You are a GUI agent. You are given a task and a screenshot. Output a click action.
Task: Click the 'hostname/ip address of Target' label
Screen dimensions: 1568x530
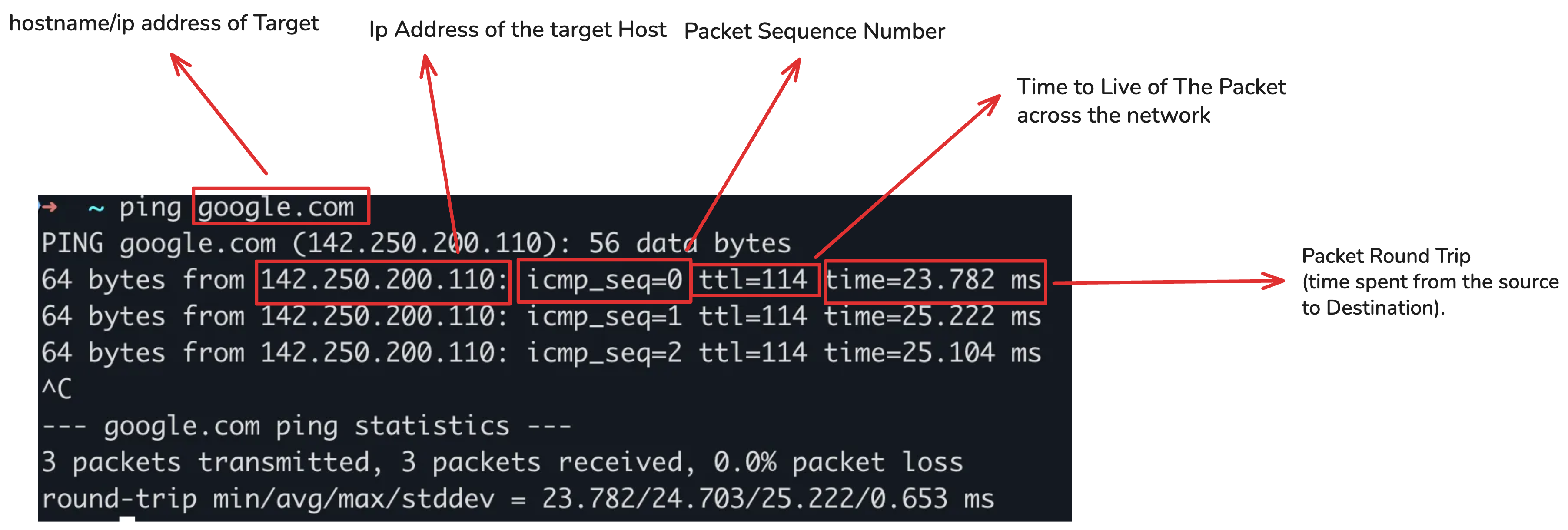point(164,23)
